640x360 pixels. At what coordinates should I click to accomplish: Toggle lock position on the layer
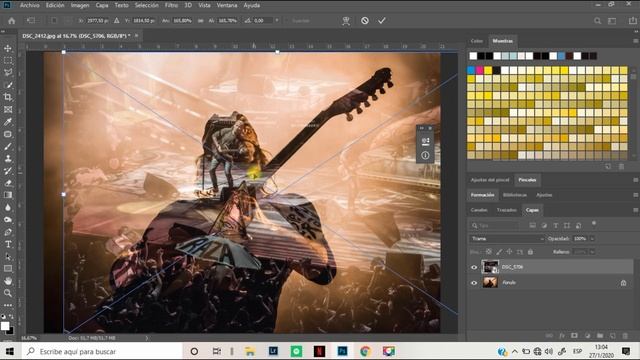pyautogui.click(x=509, y=252)
